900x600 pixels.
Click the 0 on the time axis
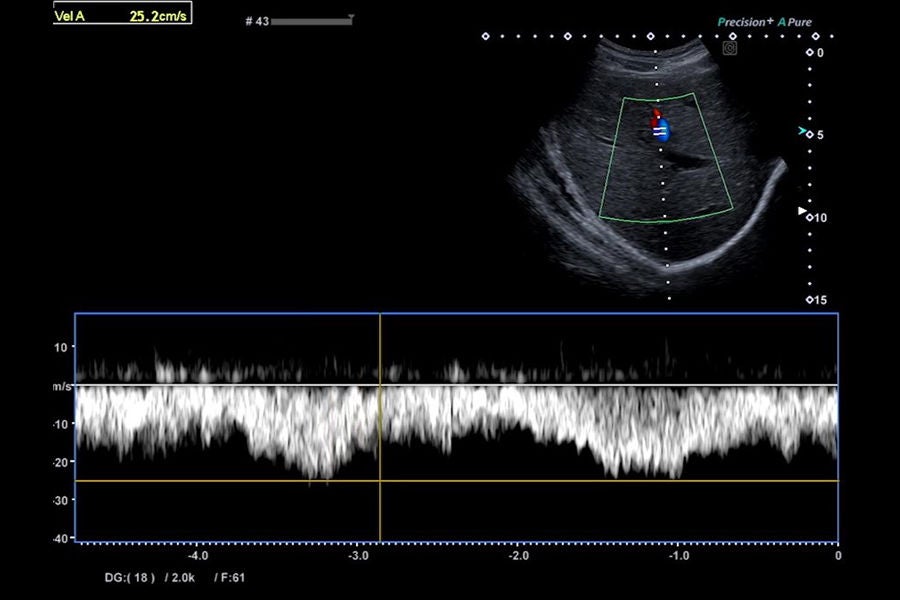click(838, 556)
